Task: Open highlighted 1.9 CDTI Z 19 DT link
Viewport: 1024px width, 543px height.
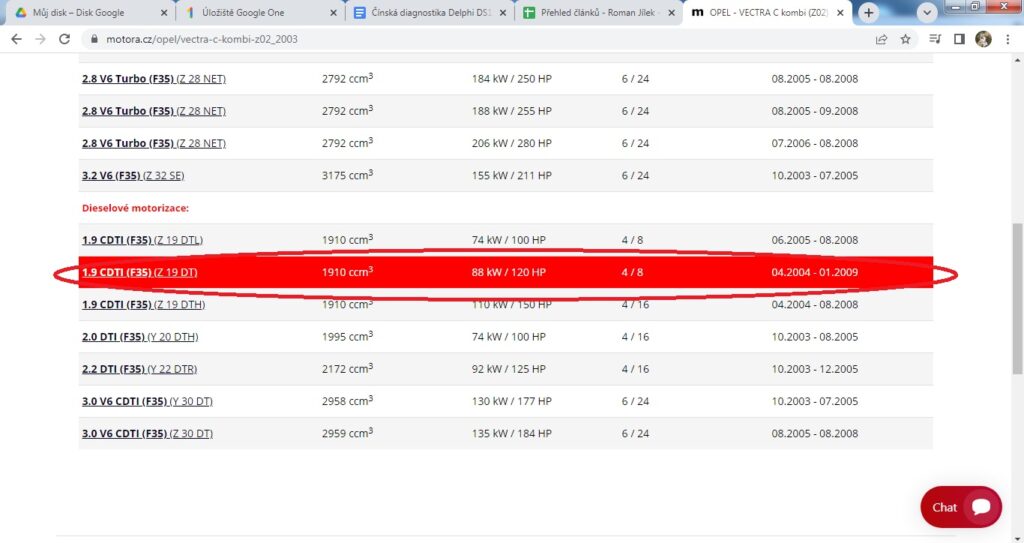Action: (x=140, y=272)
